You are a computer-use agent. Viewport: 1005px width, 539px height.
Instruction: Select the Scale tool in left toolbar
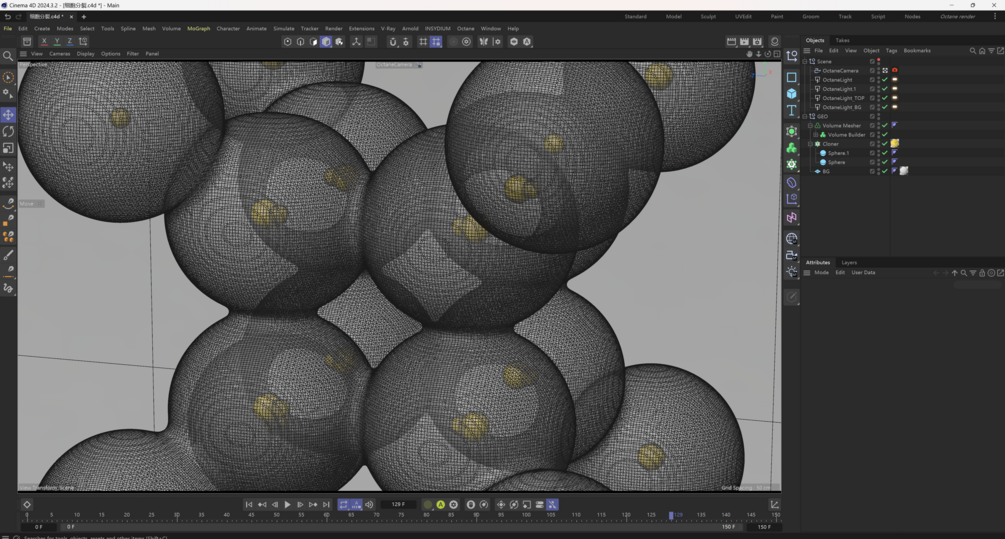8,148
